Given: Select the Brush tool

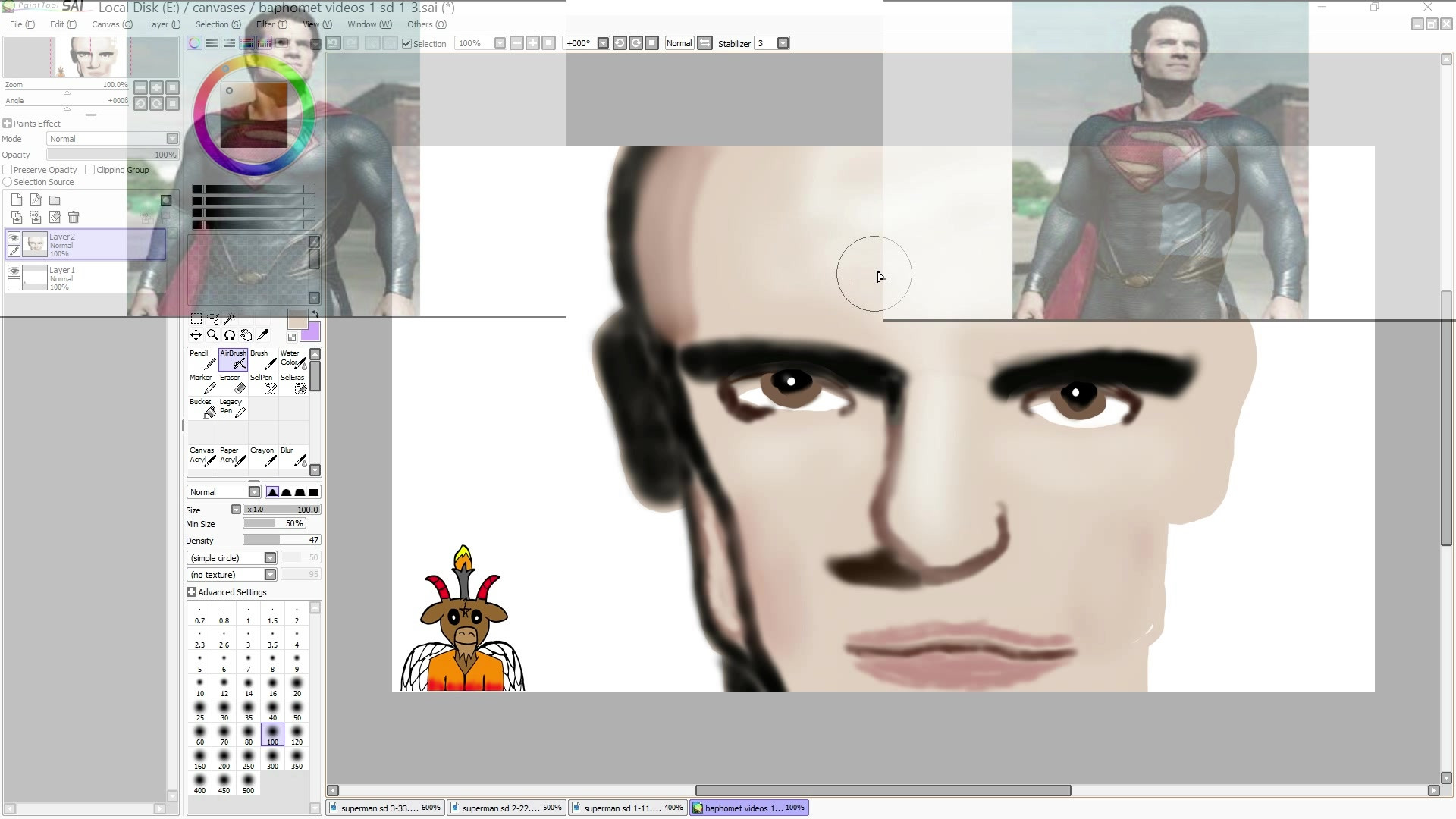Looking at the screenshot, I should point(263,359).
